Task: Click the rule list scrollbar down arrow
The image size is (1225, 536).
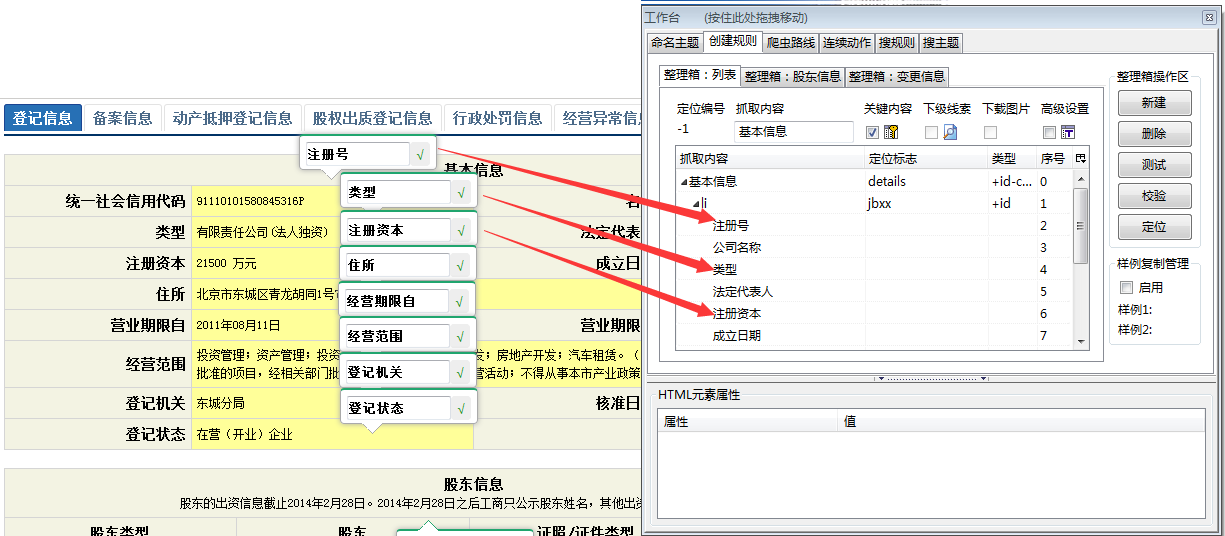Action: point(1080,341)
